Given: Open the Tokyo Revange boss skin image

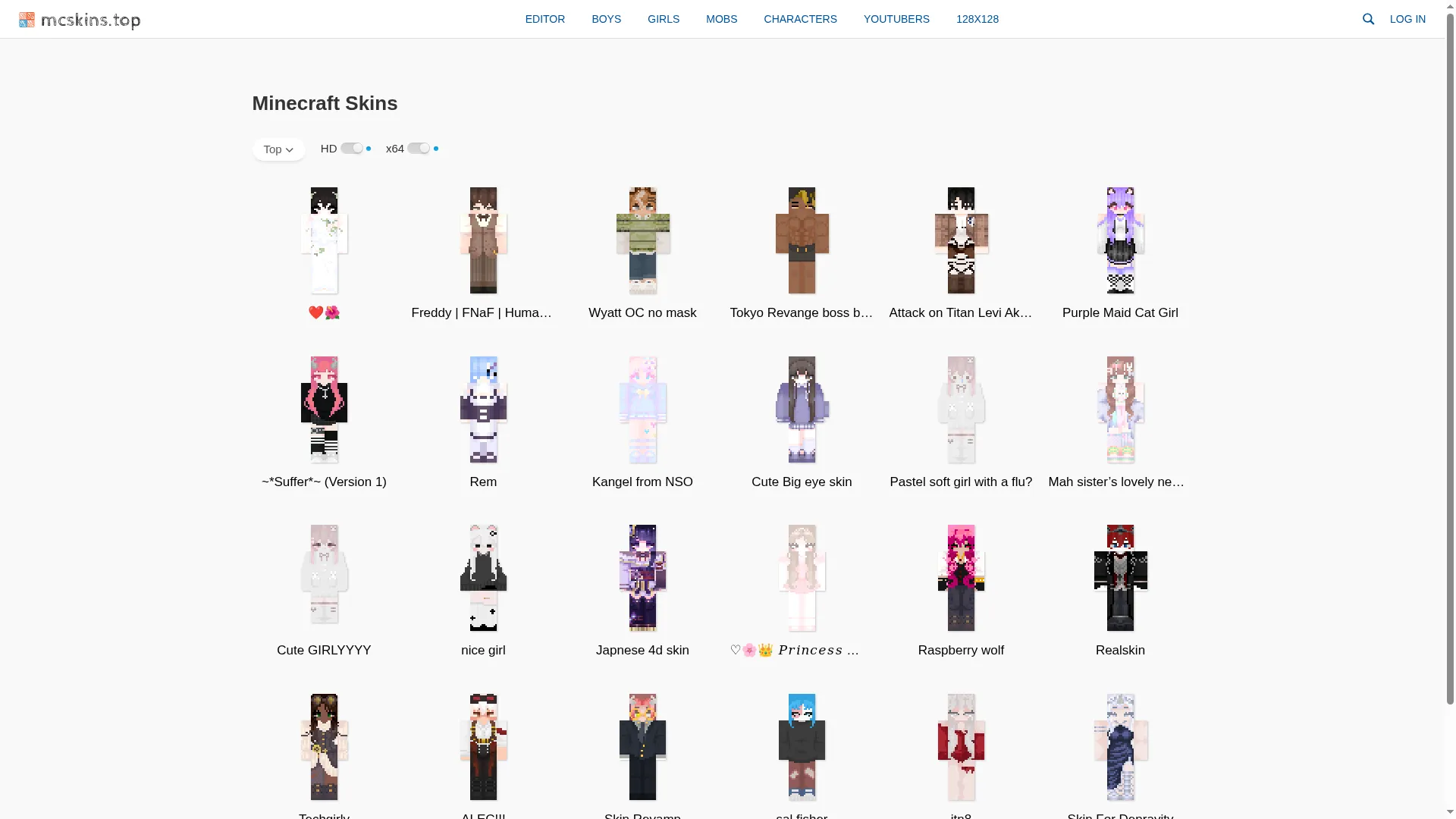Looking at the screenshot, I should [x=802, y=240].
